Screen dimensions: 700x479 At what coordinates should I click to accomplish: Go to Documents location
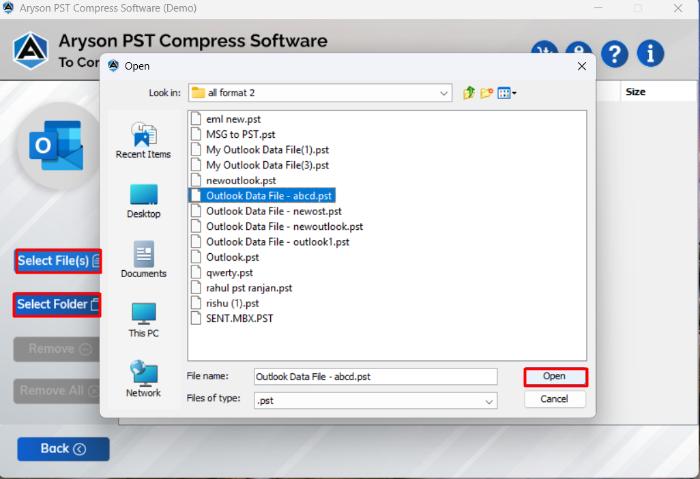point(143,260)
